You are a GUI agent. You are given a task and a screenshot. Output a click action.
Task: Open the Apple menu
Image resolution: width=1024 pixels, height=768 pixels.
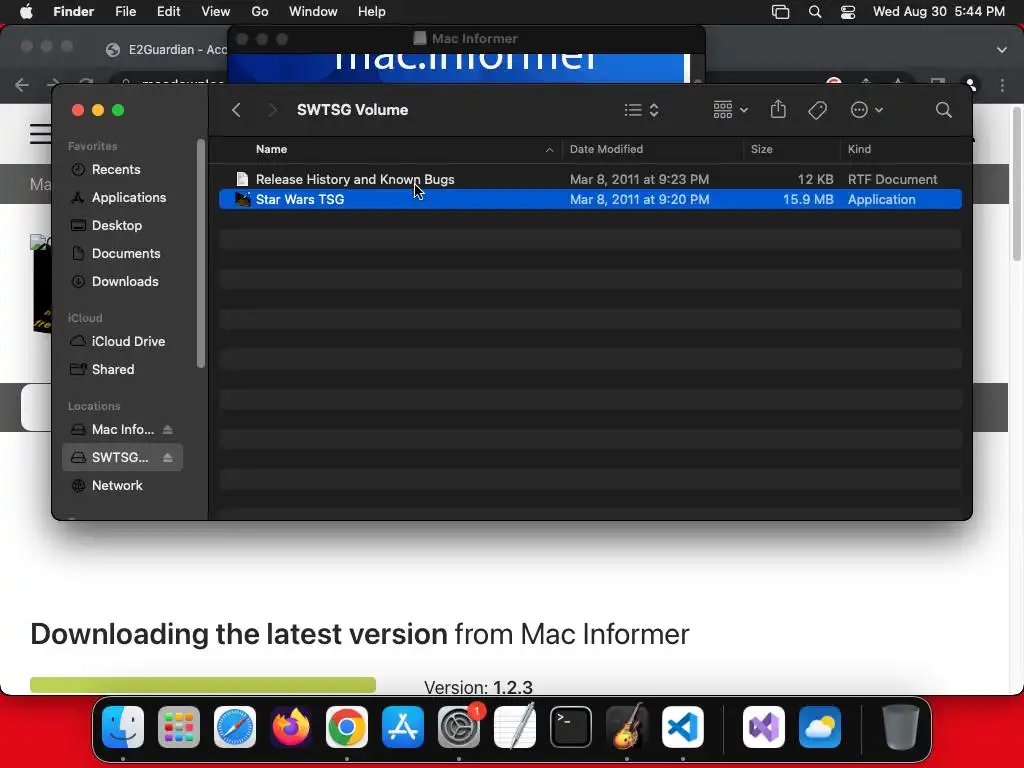pos(26,12)
